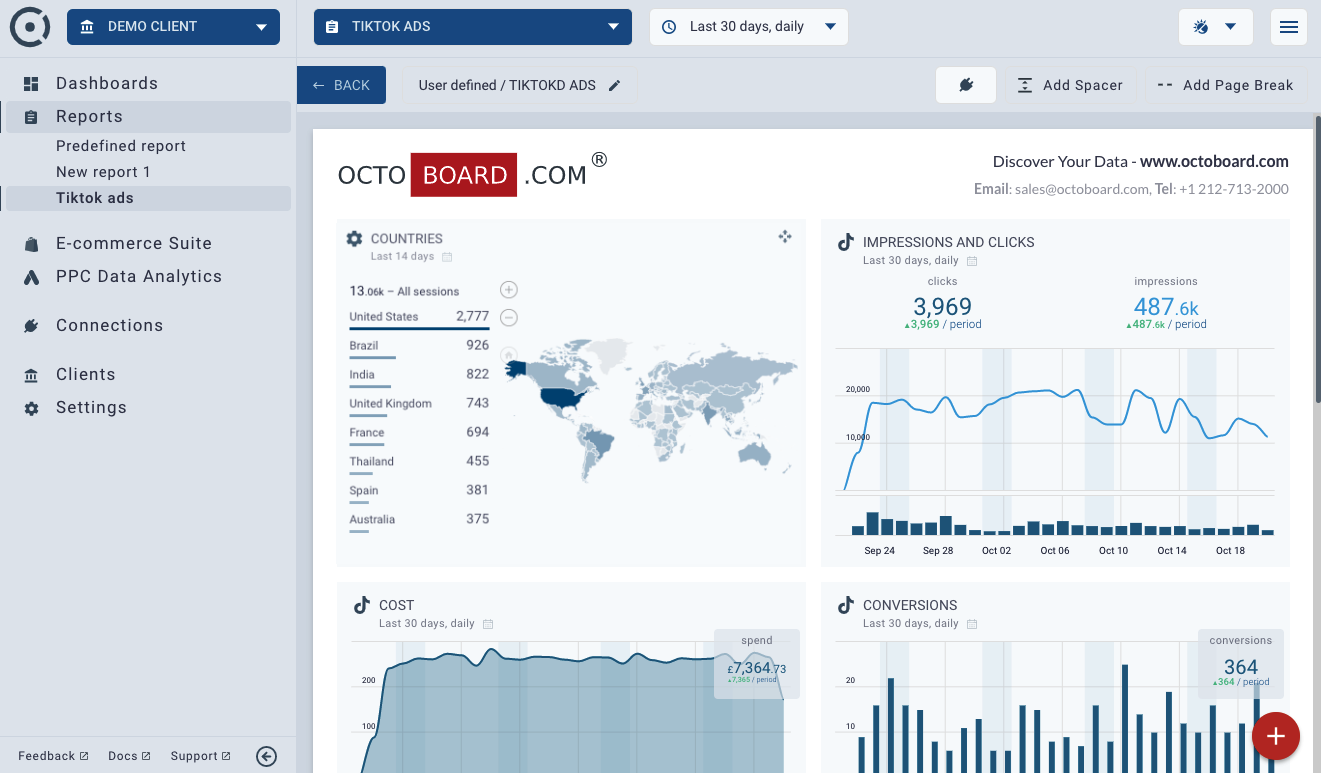Select Tiktok ads report
The image size is (1321, 773).
[148, 198]
